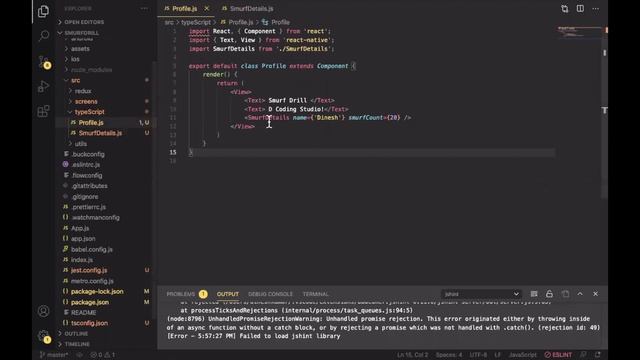Close the bottom panel
640x360 pixels.
pyautogui.click(x=596, y=294)
